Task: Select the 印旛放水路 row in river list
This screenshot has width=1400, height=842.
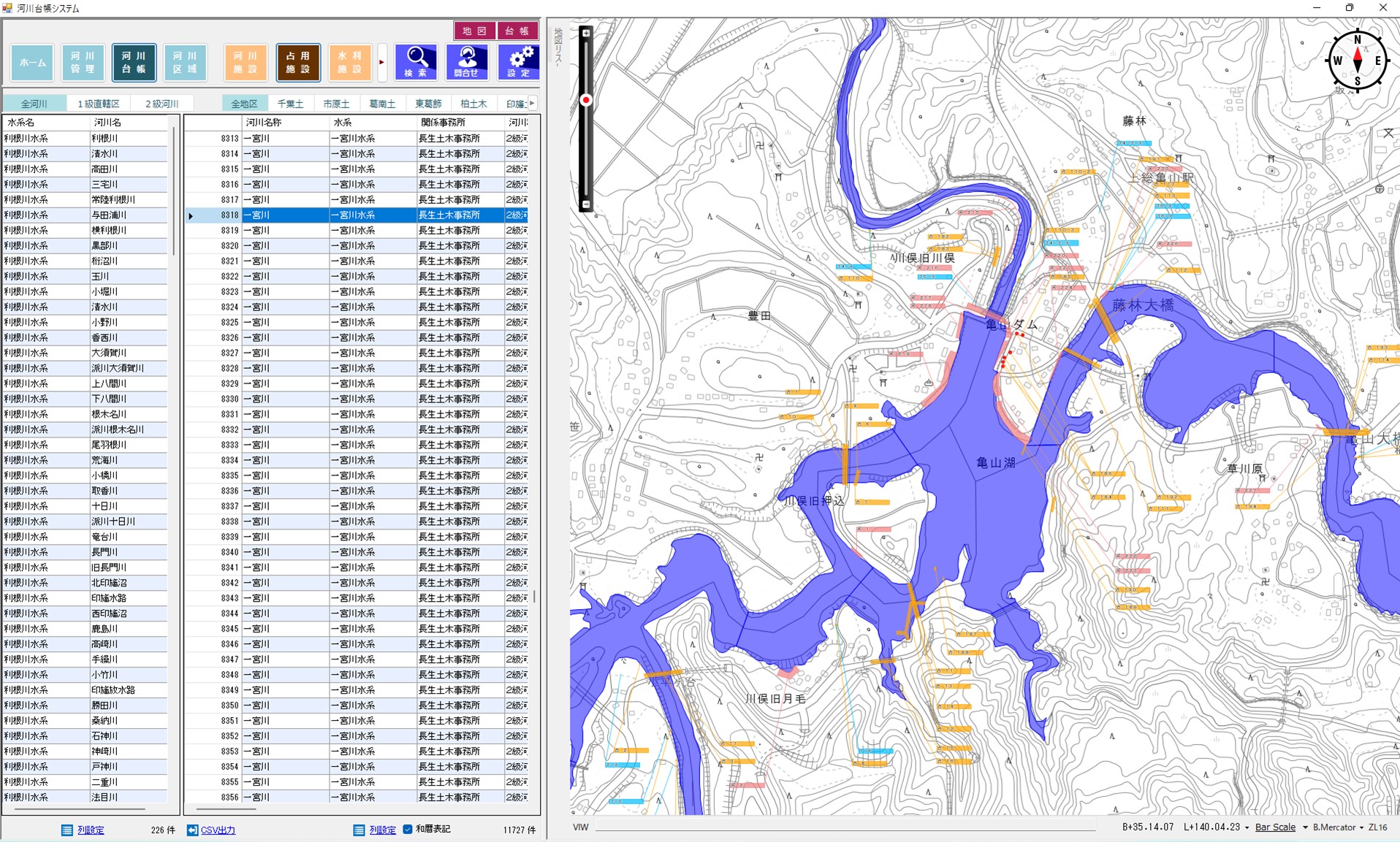Action: (x=85, y=689)
